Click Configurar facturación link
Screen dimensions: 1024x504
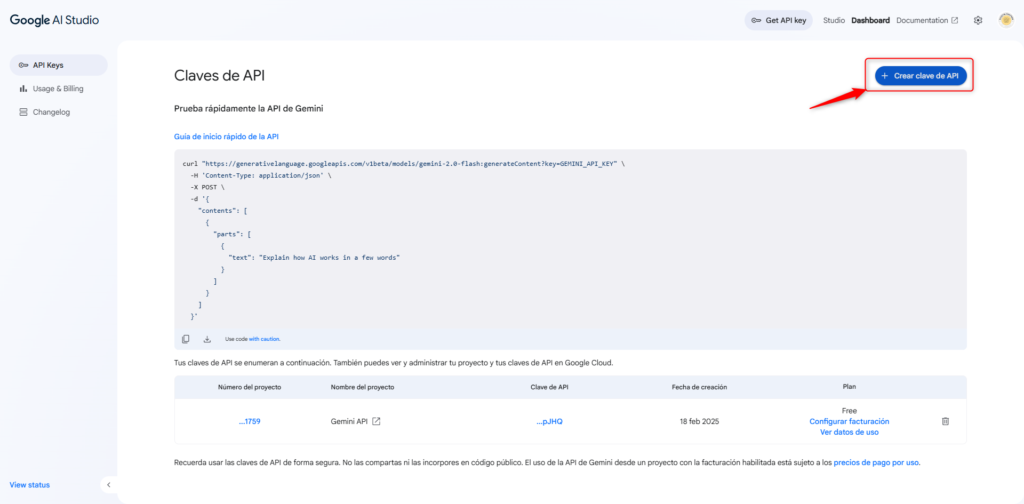849,422
